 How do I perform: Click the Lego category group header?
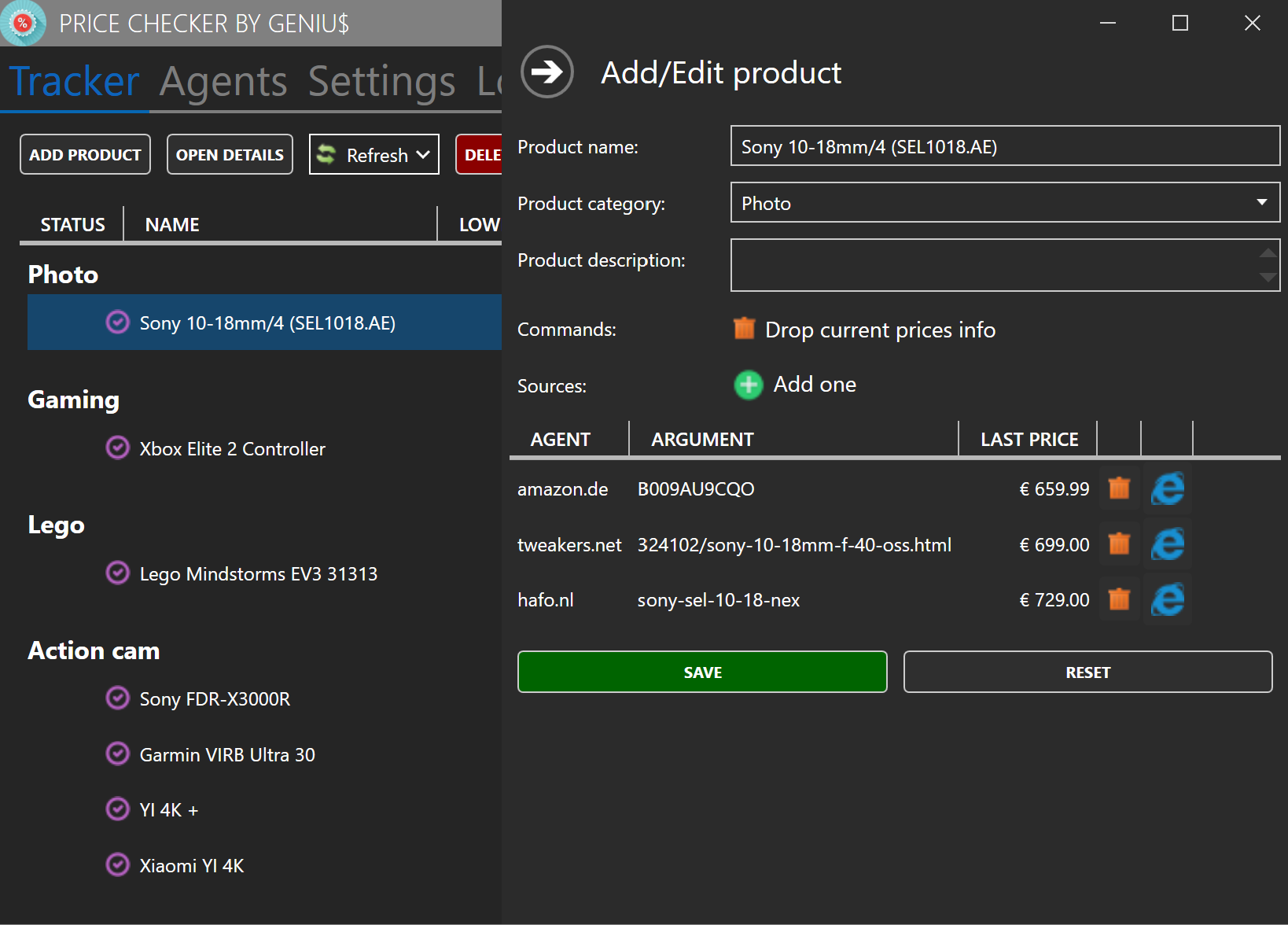pos(56,525)
